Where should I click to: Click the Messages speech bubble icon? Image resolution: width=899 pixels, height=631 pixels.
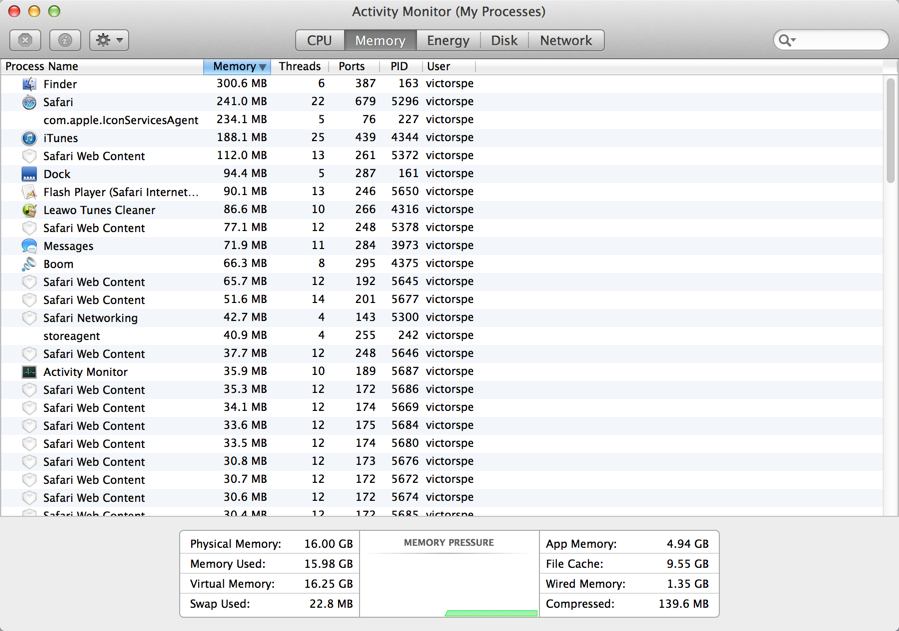coord(29,246)
